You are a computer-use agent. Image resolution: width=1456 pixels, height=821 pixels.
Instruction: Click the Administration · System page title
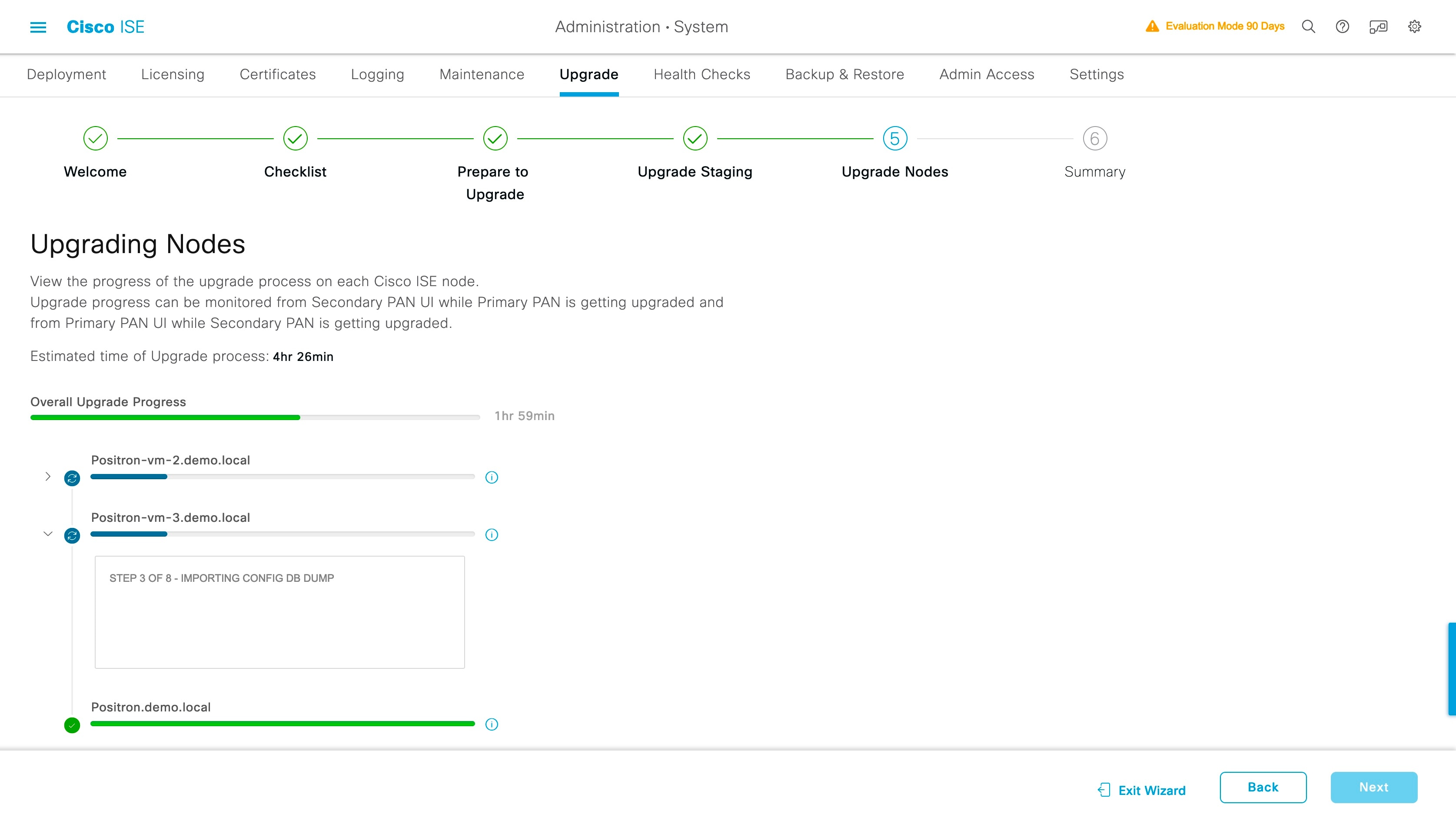pos(642,27)
